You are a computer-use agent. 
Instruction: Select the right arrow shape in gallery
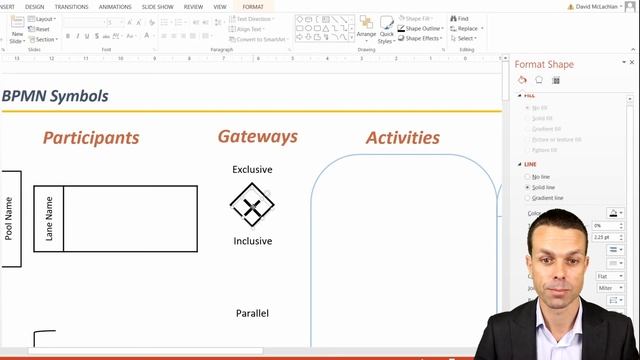(300, 37)
